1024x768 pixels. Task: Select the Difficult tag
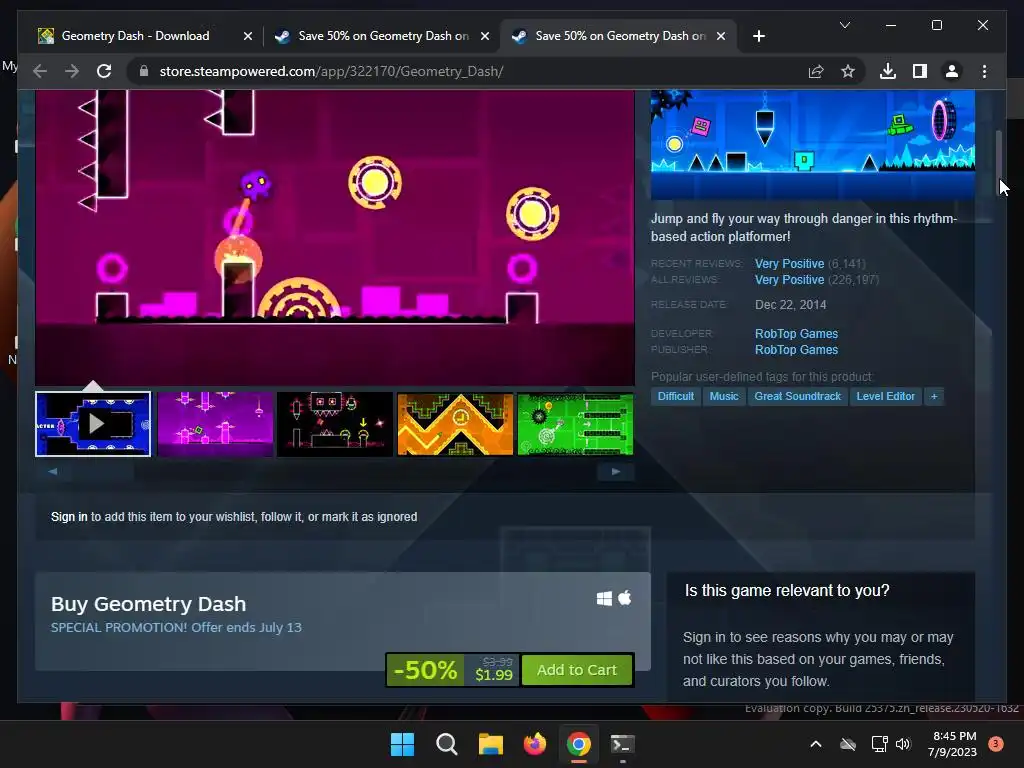pyautogui.click(x=675, y=396)
